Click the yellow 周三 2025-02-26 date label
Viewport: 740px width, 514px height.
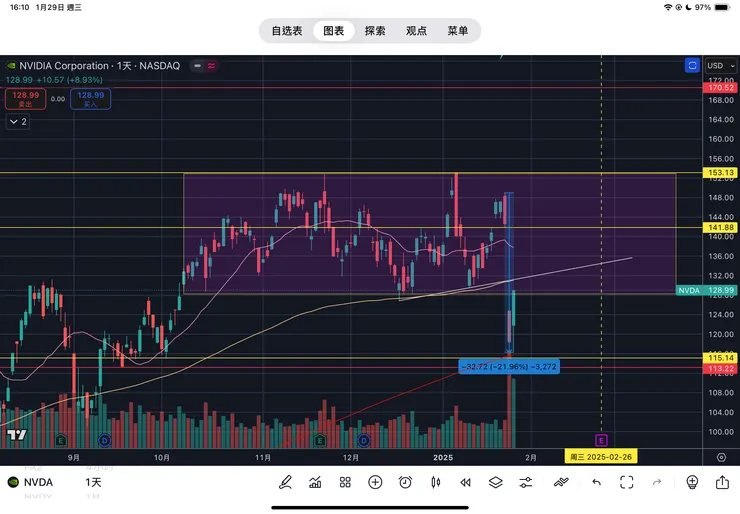(601, 457)
